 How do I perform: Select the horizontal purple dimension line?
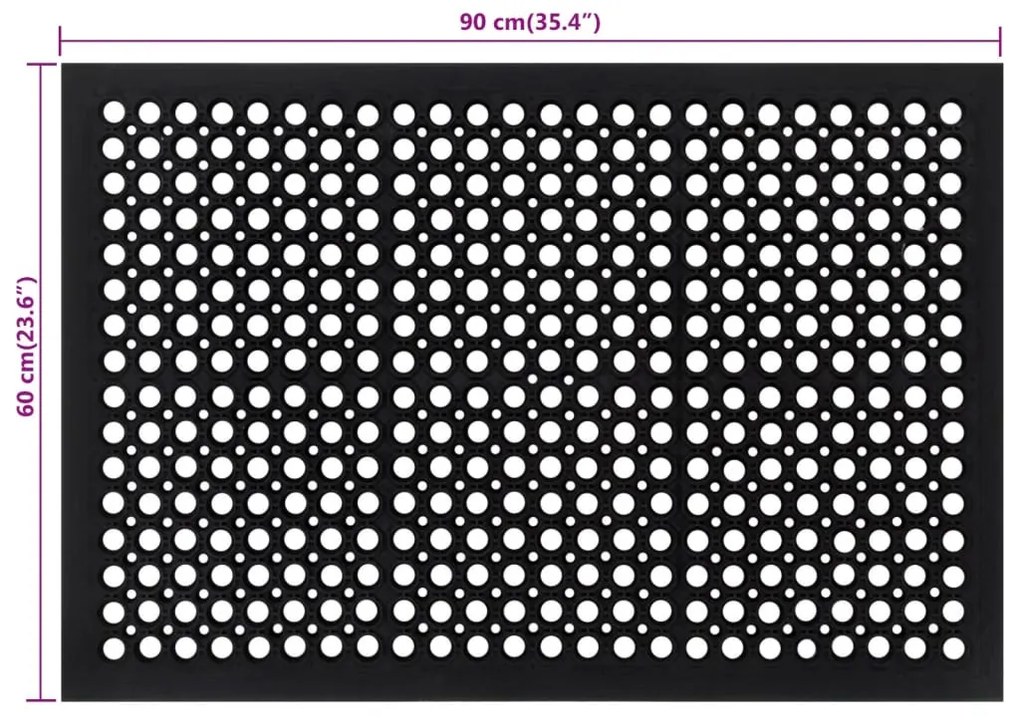coord(300,41)
